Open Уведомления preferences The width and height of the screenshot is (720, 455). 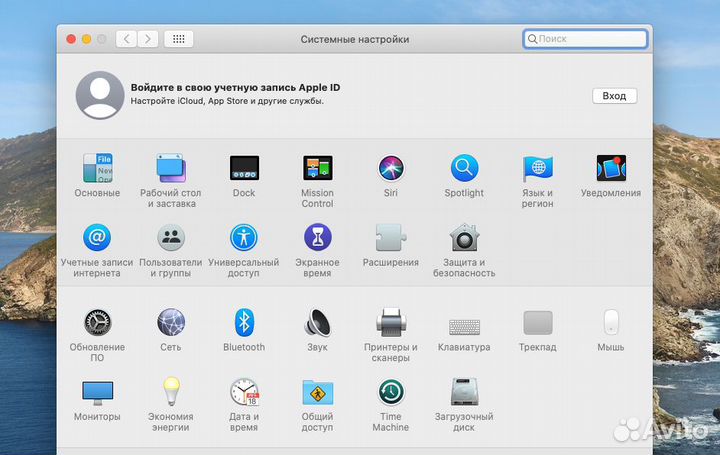tap(611, 168)
